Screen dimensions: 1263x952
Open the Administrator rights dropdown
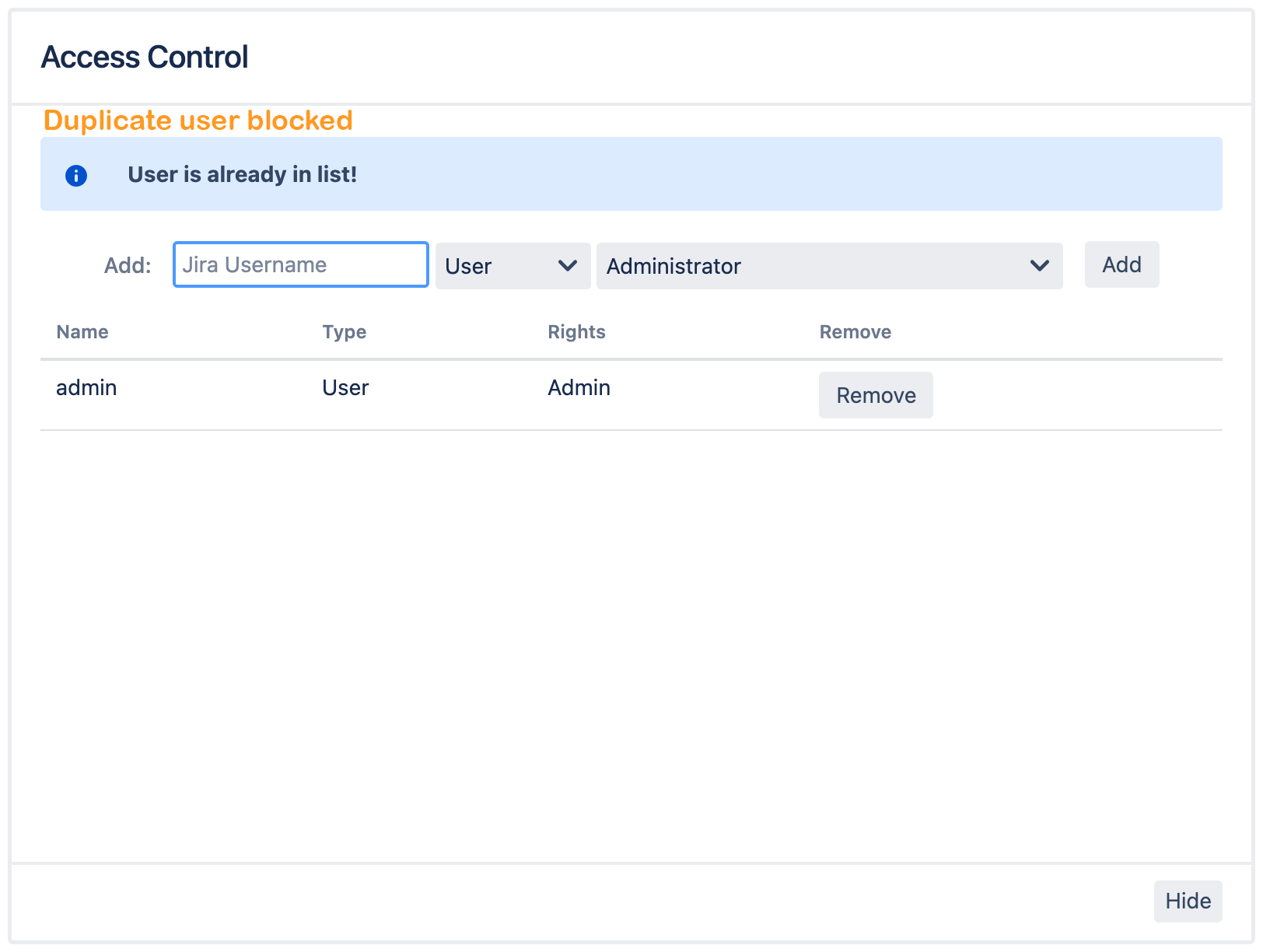pyautogui.click(x=828, y=266)
